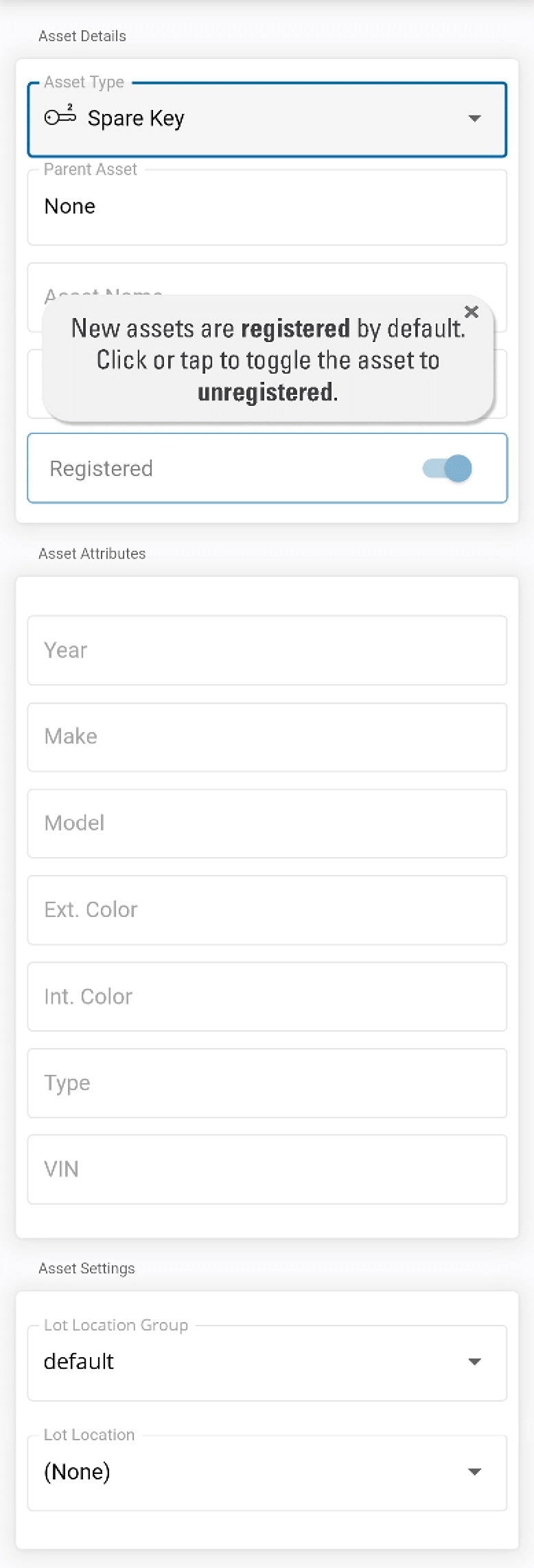
Task: Expand the Asset Type dropdown arrow
Action: click(474, 119)
